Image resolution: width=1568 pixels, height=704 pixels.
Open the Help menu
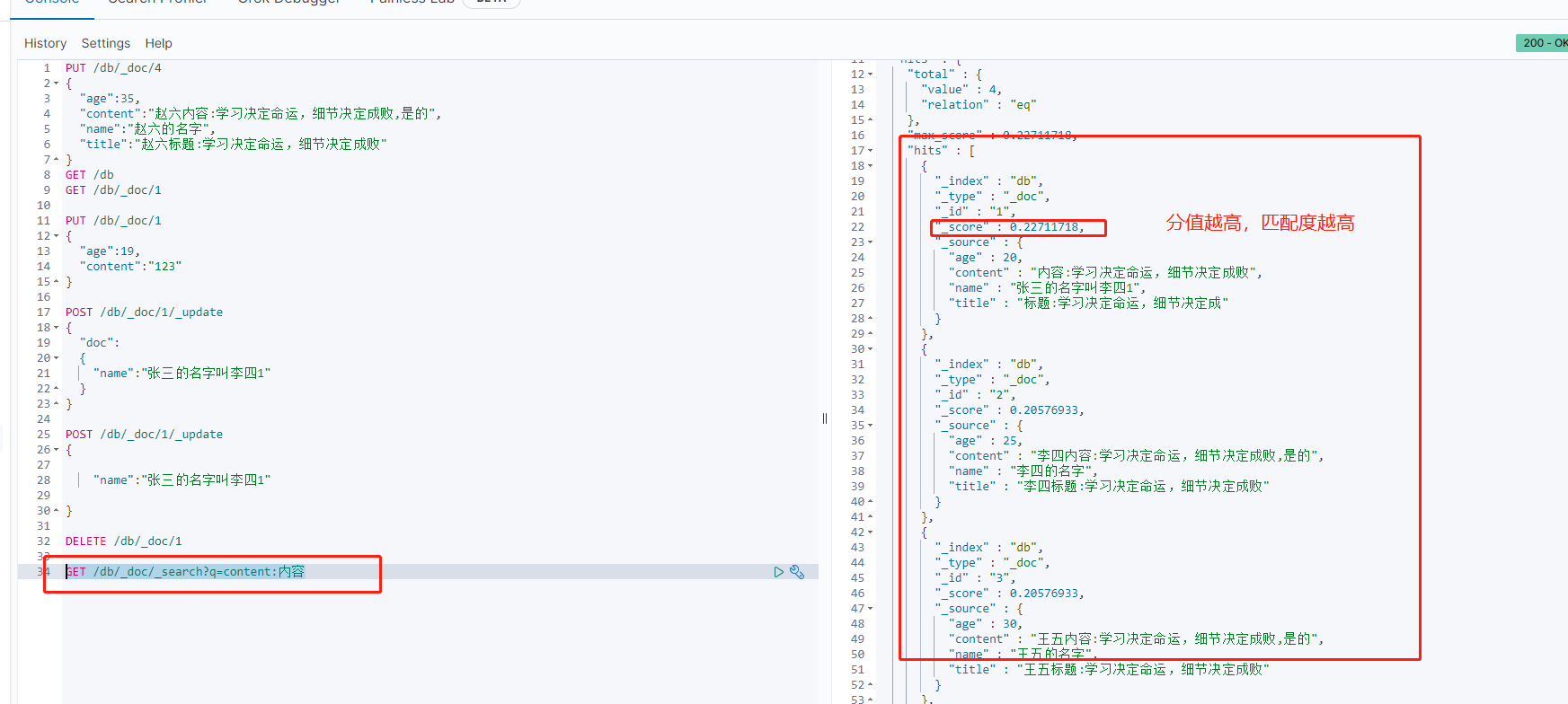(158, 43)
